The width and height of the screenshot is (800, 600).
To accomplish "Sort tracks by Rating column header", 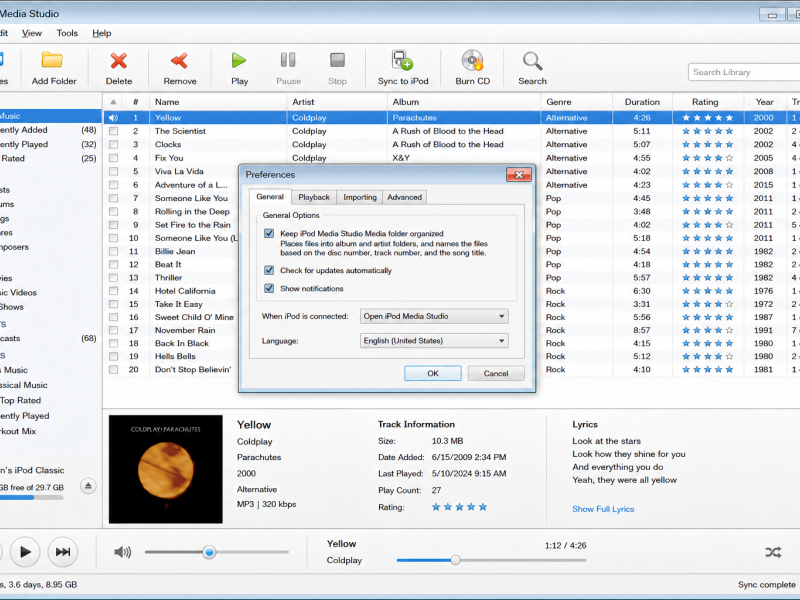I will (708, 102).
